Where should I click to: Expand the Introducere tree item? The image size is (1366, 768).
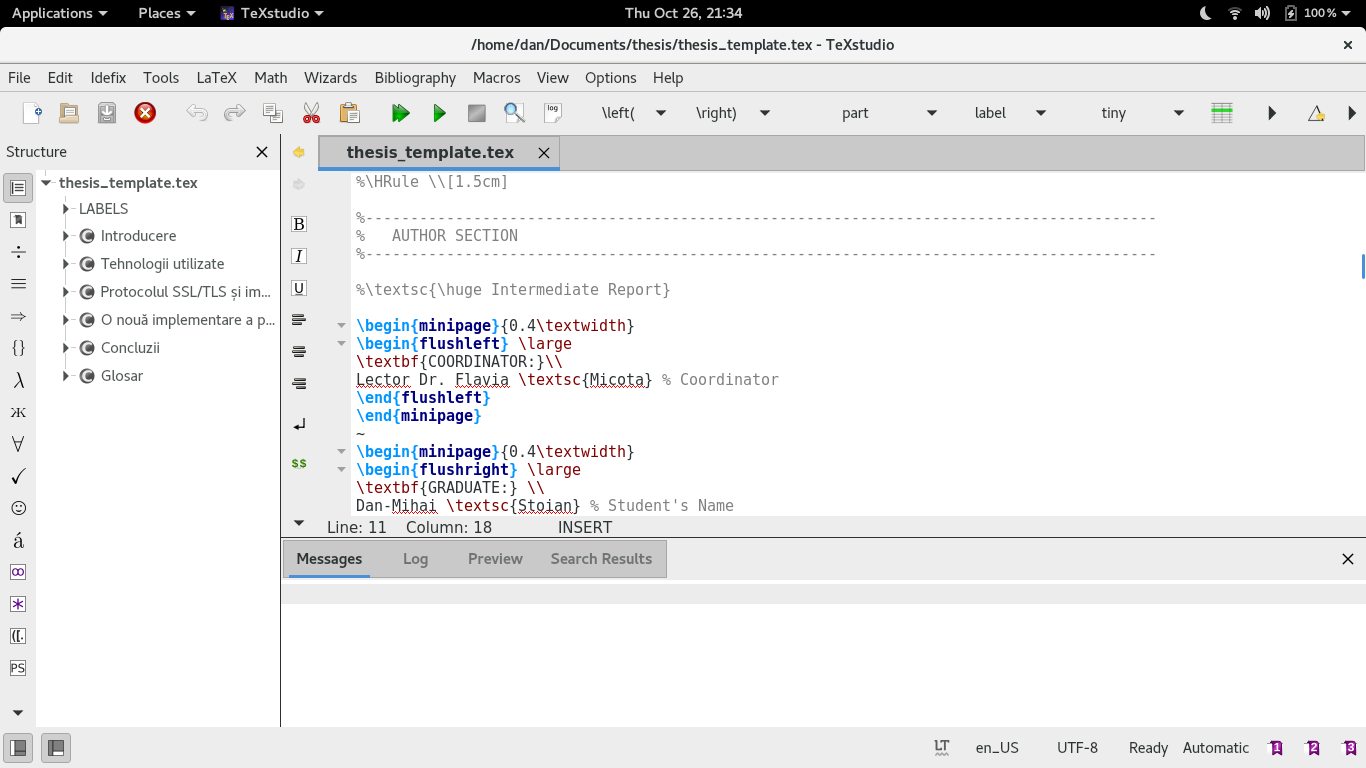[66, 236]
